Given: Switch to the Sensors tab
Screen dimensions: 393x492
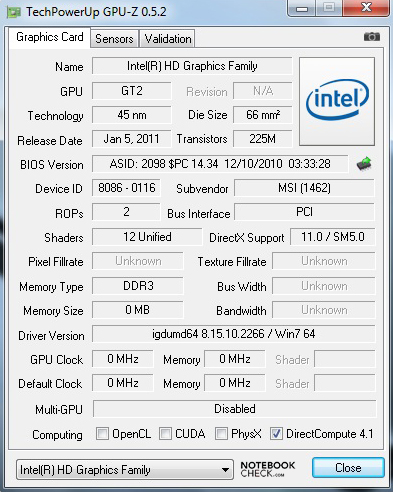Looking at the screenshot, I should (114, 39).
